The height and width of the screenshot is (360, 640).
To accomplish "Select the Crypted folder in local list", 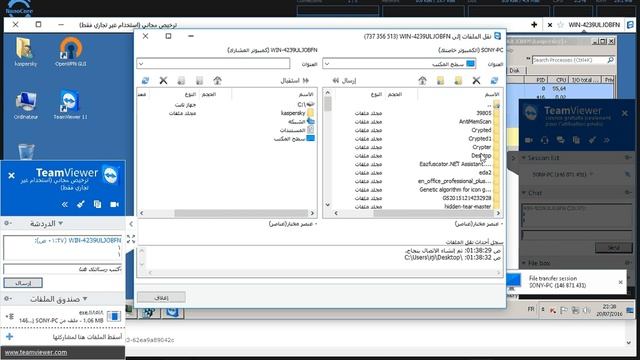I will [481, 130].
